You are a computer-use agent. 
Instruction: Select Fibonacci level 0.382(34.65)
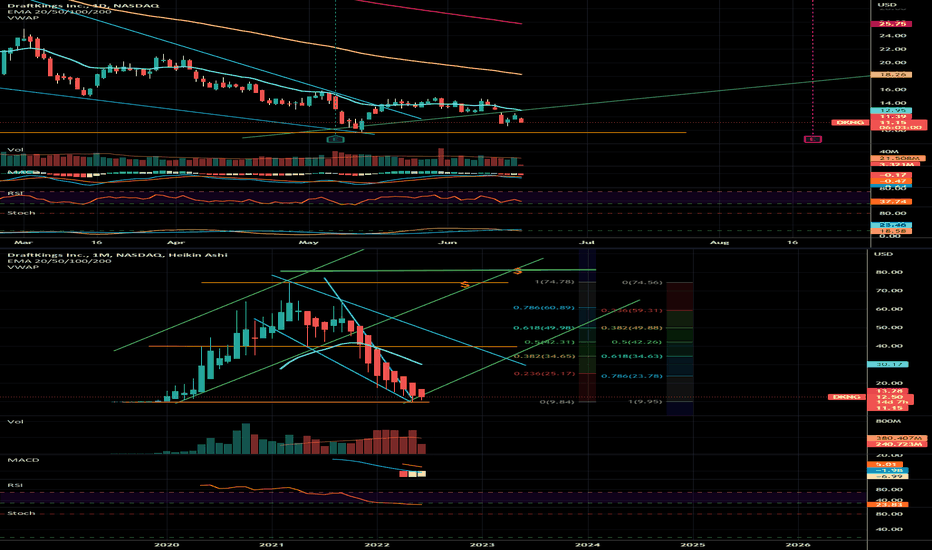point(544,356)
